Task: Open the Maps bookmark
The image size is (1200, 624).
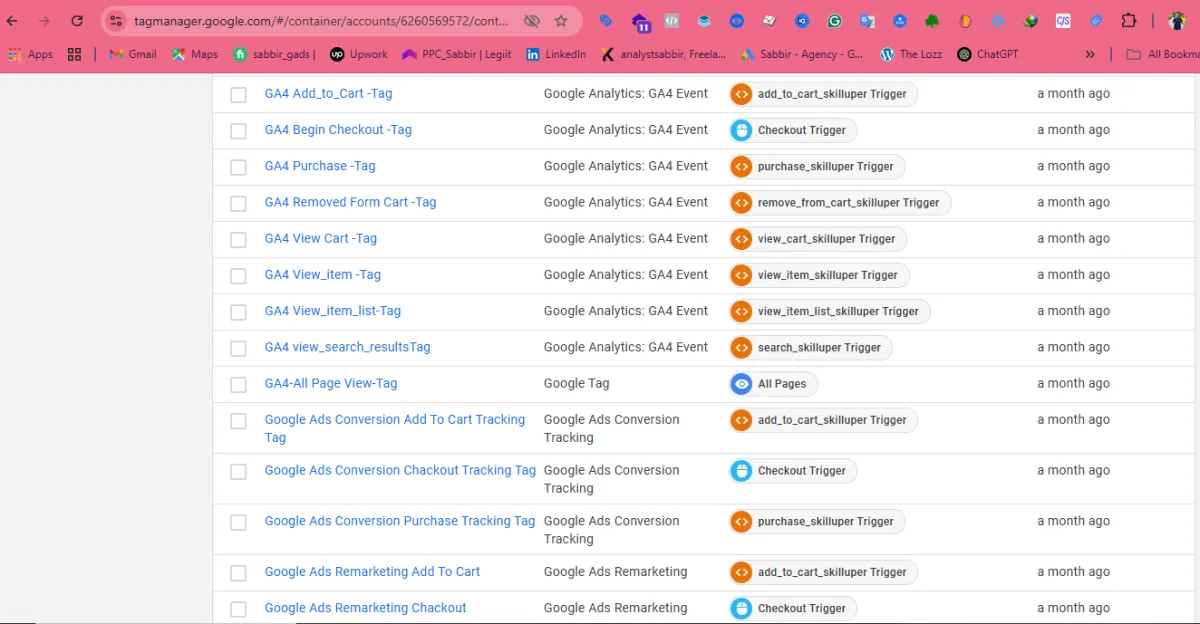Action: [x=194, y=54]
